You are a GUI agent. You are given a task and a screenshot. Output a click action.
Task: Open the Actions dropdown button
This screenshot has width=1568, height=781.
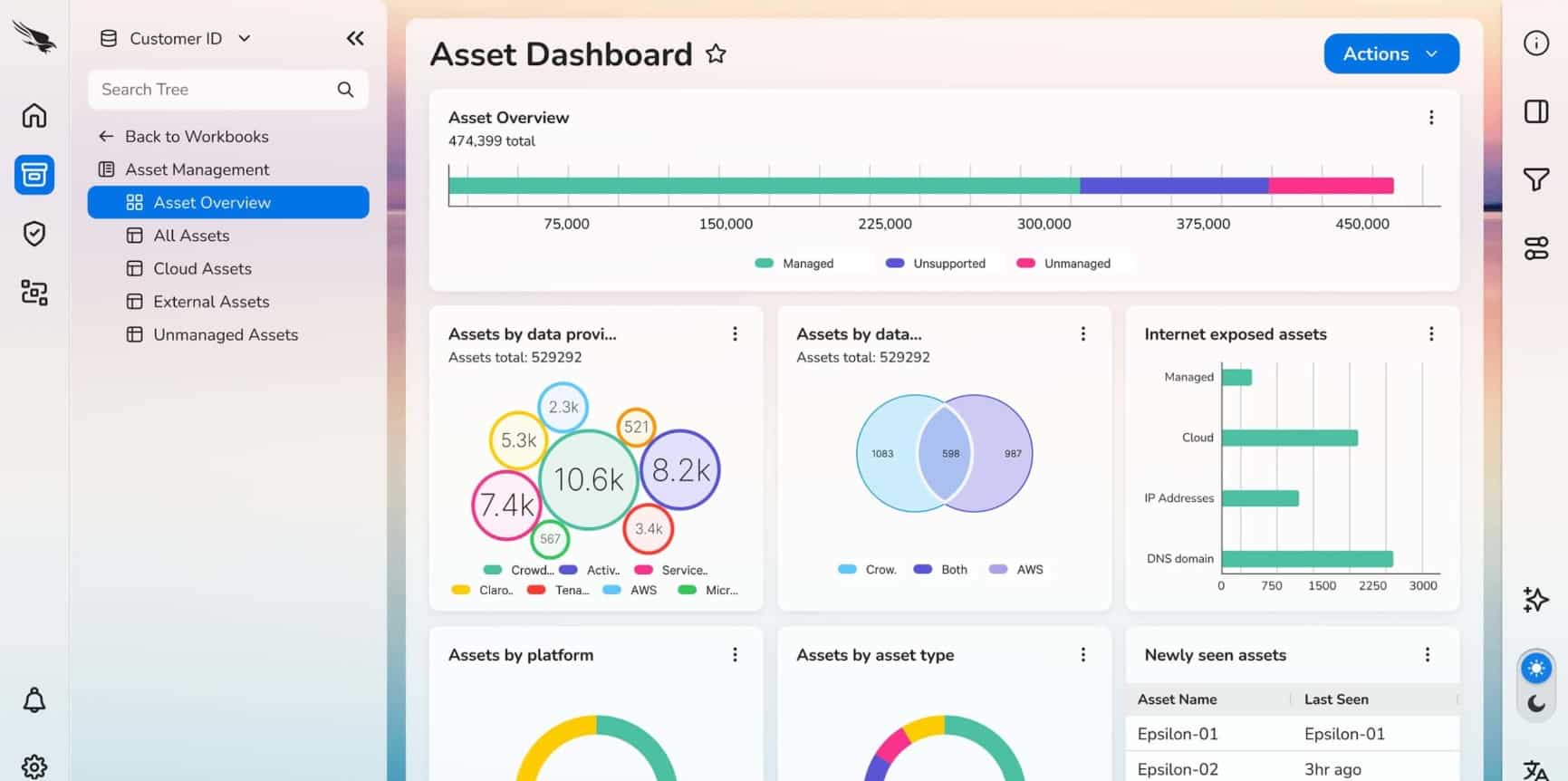[x=1391, y=53]
